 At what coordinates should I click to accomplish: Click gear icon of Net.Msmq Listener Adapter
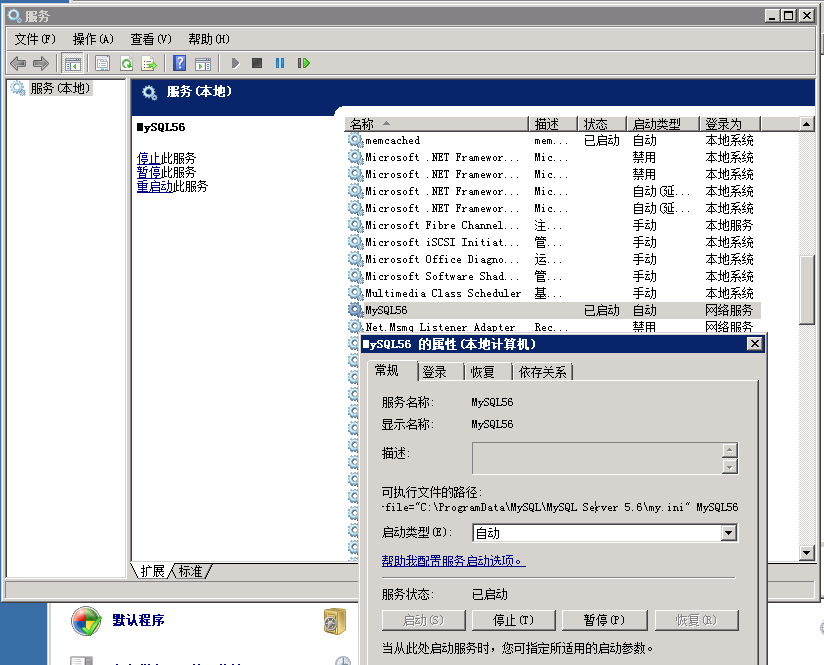[355, 327]
